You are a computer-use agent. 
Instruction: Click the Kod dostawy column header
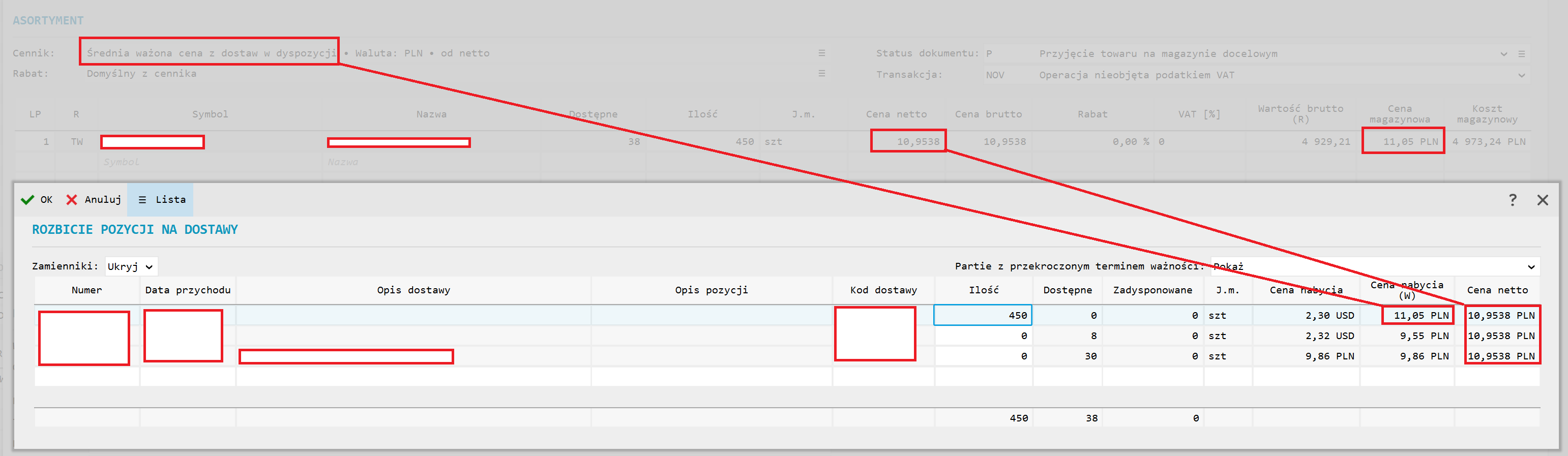(x=882, y=290)
